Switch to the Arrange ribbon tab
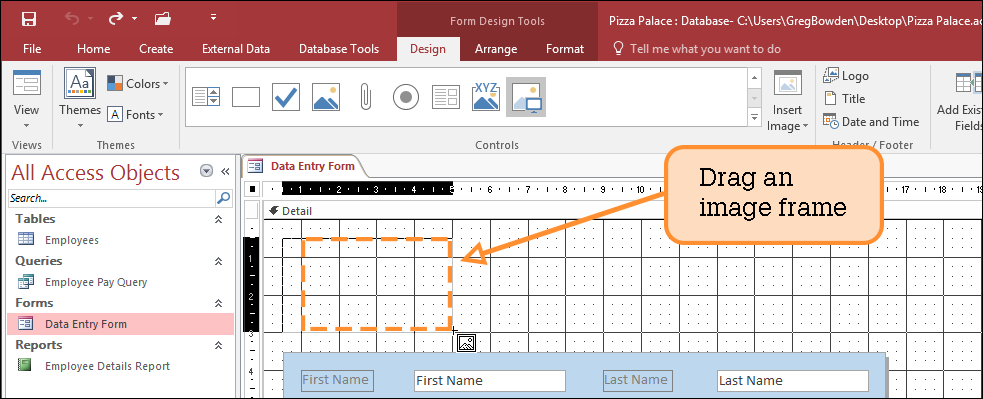Screen dimensions: 983x399 click(496, 49)
